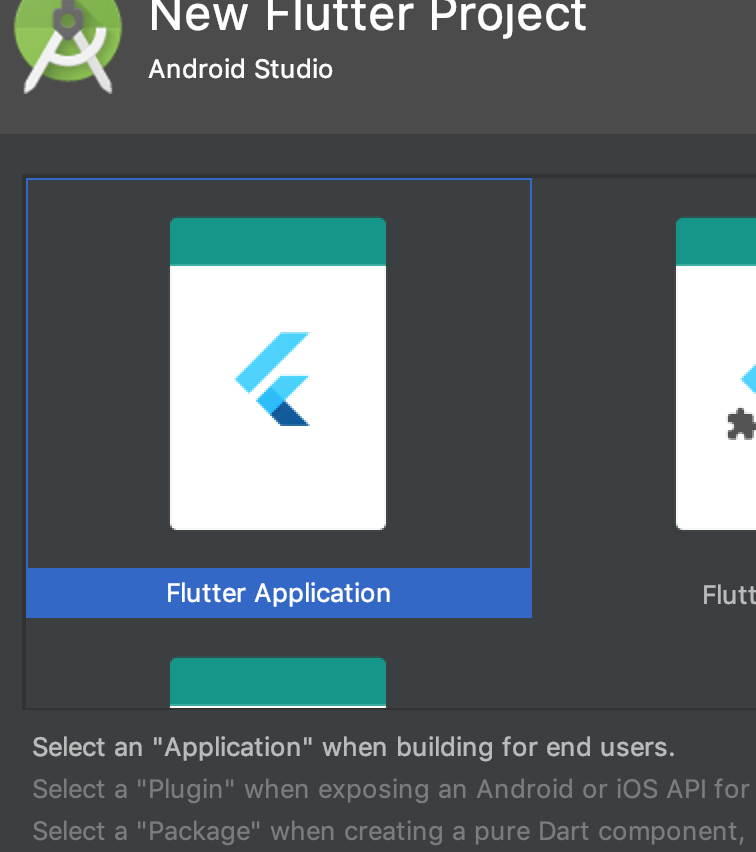Select the Flutter Application project type label

278,593
